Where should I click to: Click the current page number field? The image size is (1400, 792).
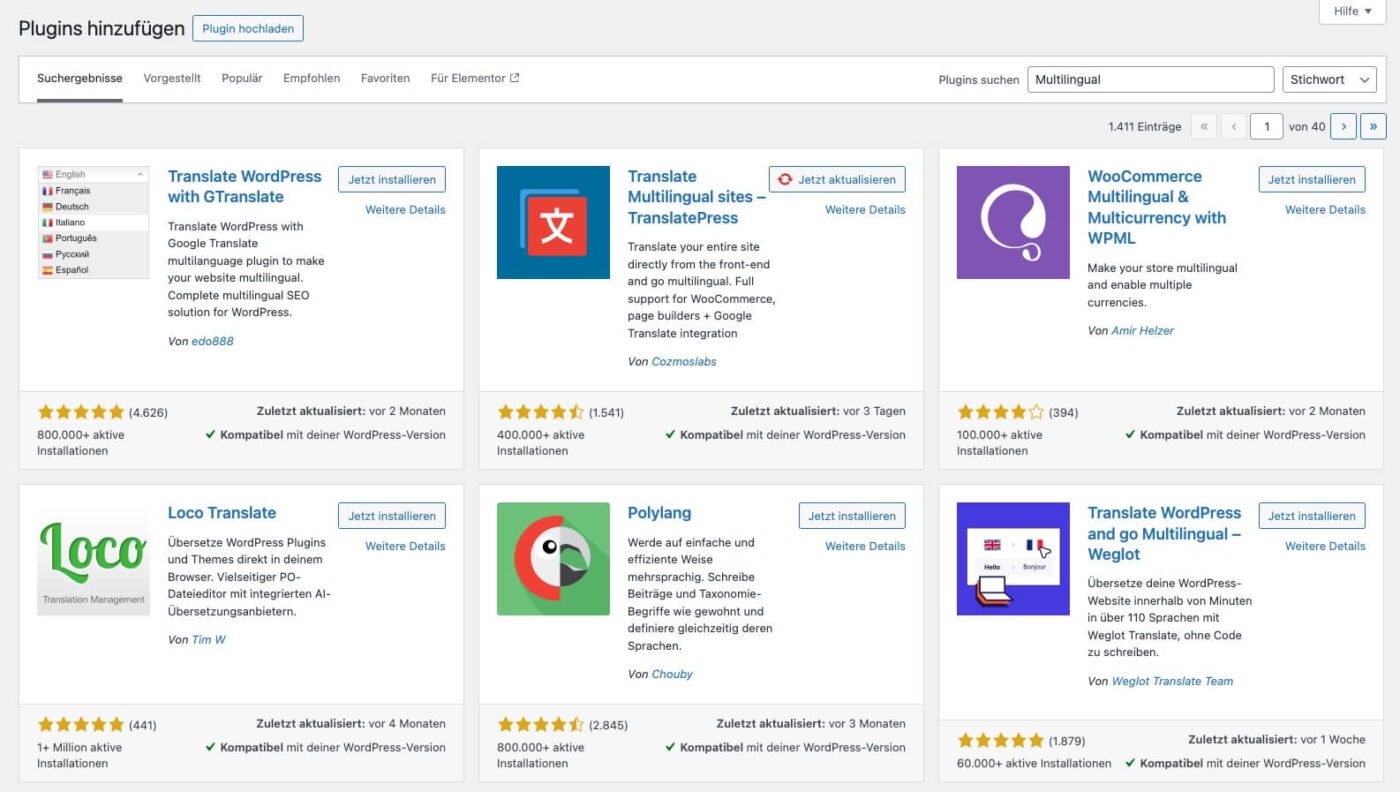pyautogui.click(x=1267, y=126)
